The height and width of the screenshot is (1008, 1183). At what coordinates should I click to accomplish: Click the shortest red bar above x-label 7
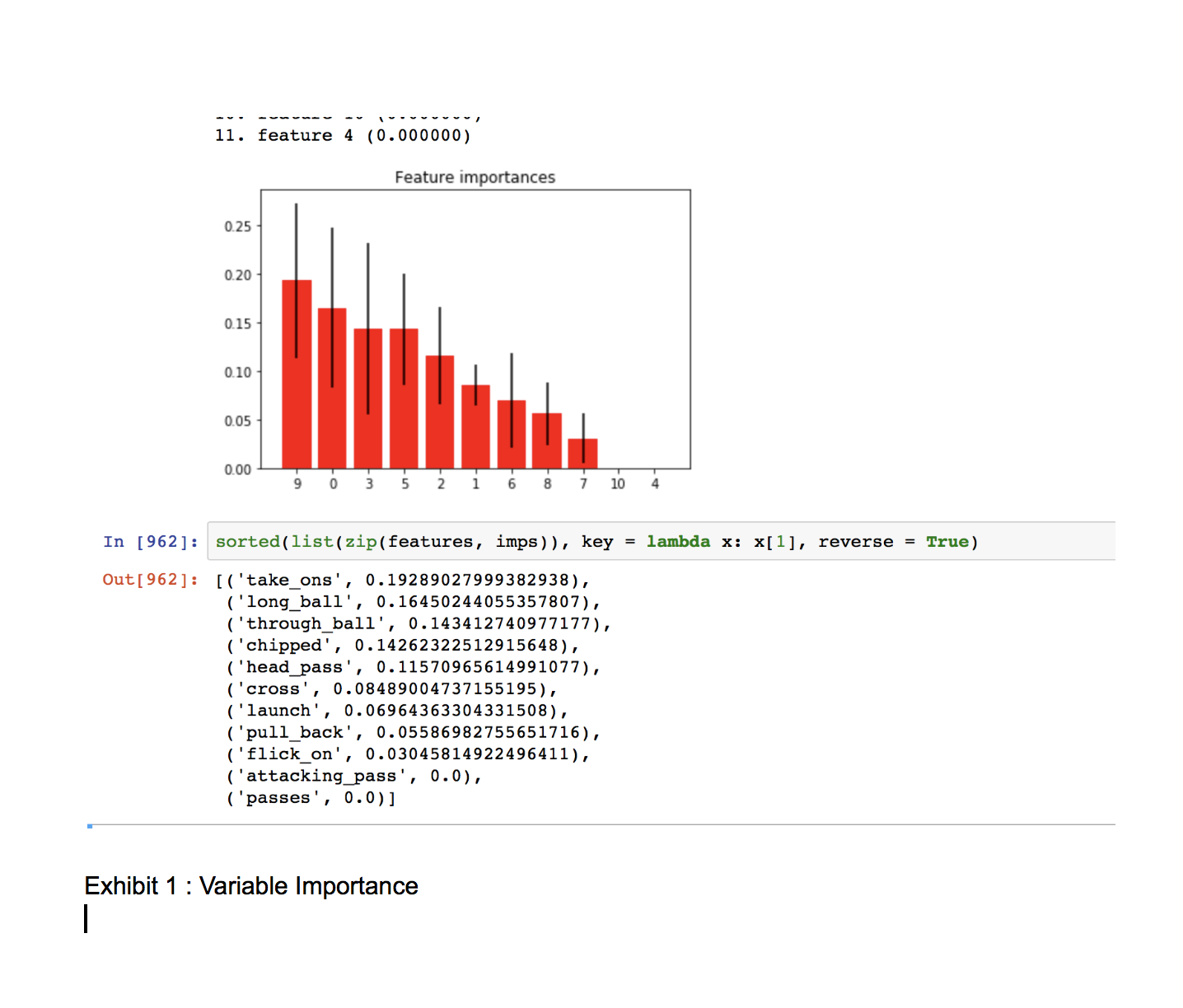point(583,454)
